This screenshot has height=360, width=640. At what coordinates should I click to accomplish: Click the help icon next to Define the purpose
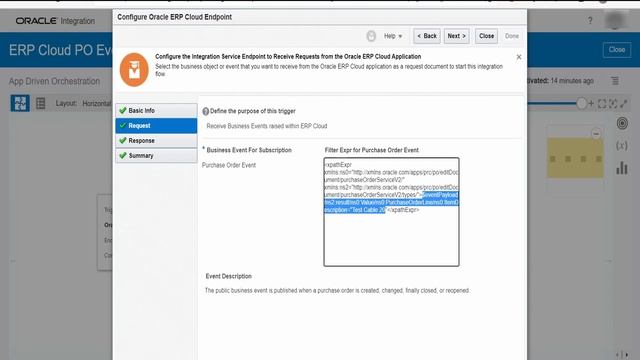(205, 111)
